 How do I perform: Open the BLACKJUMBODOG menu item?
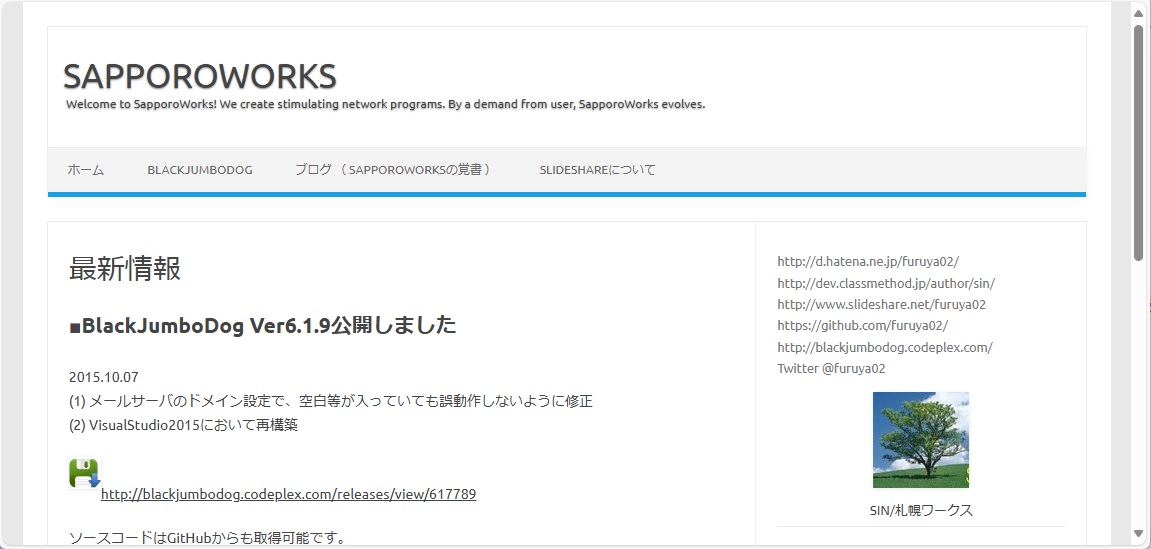click(x=200, y=170)
